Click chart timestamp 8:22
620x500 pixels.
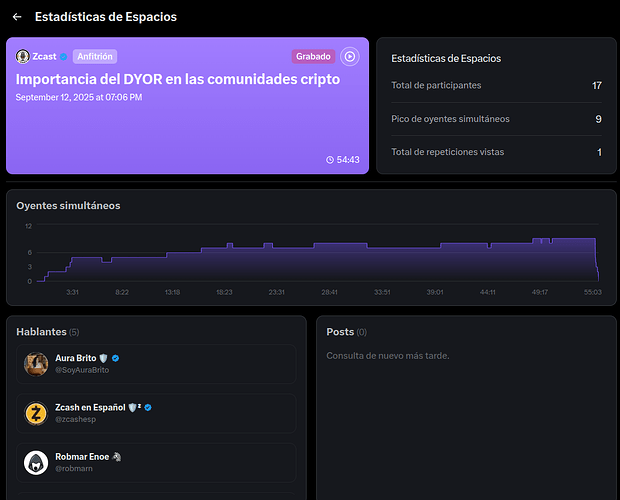coord(122,292)
